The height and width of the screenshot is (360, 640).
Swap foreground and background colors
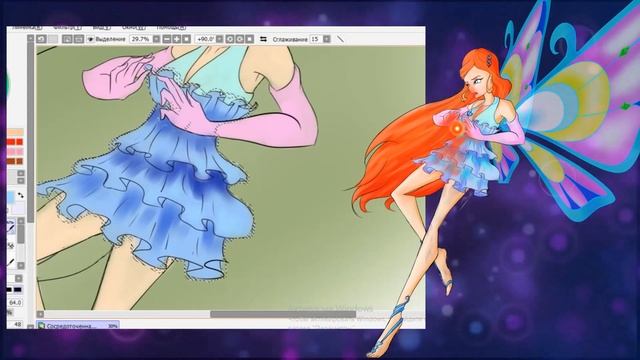coord(20,196)
